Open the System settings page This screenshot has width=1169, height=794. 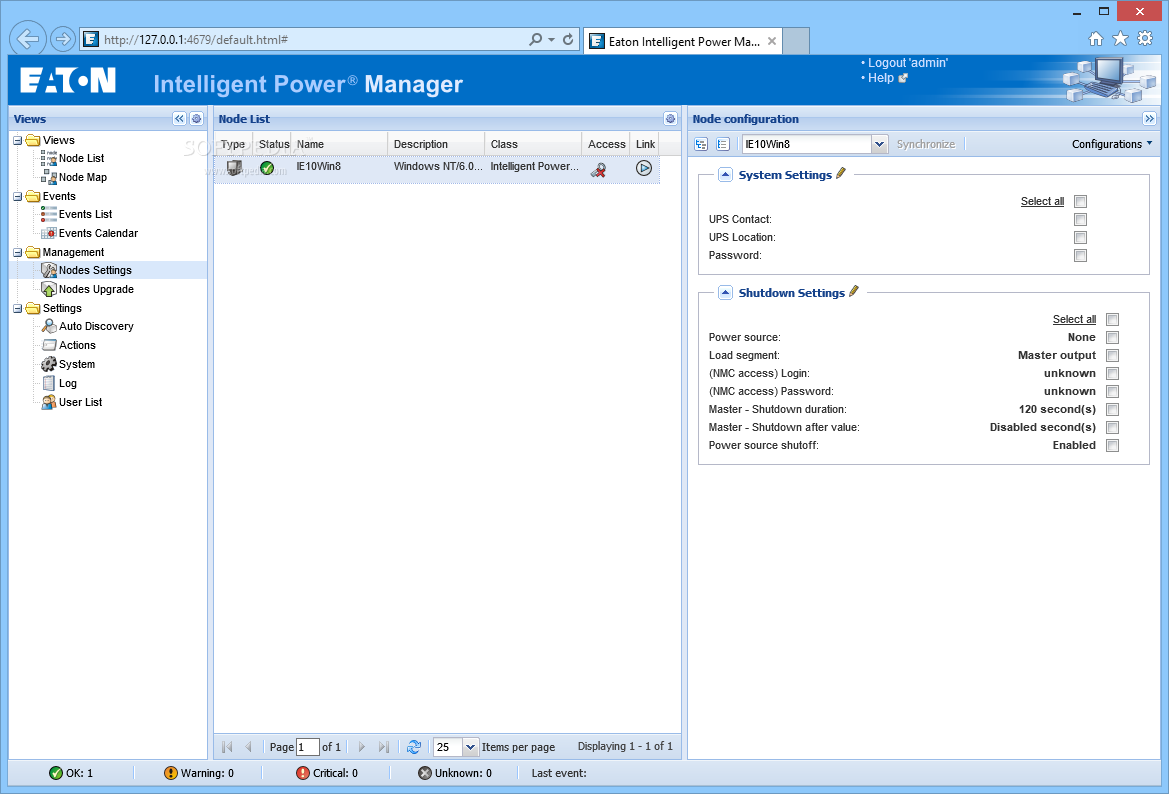click(77, 365)
